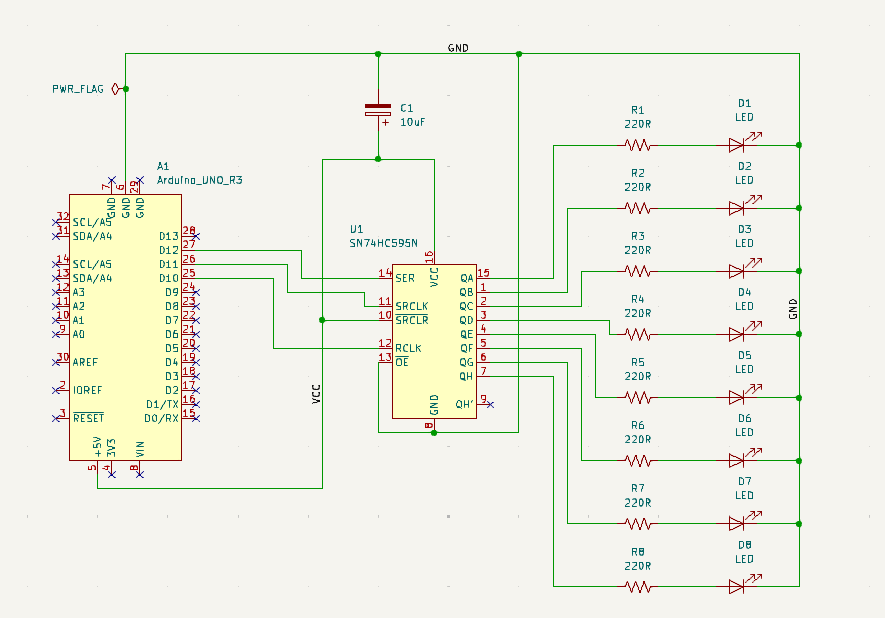This screenshot has width=885, height=618.
Task: Click the D12 pin name on Arduino
Action: click(x=169, y=251)
